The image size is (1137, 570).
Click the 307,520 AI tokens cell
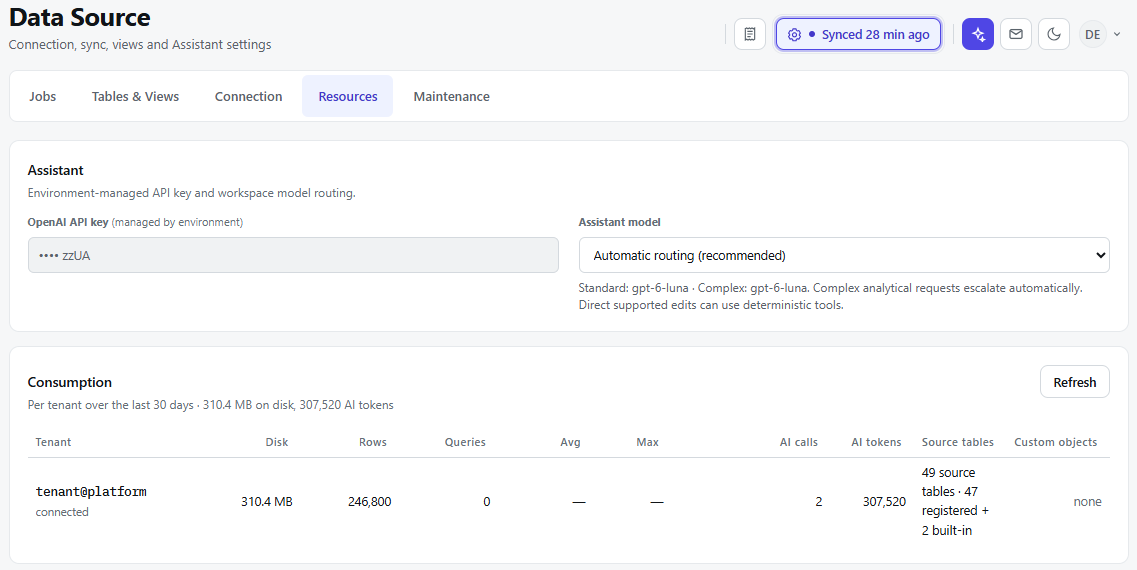pyautogui.click(x=884, y=502)
